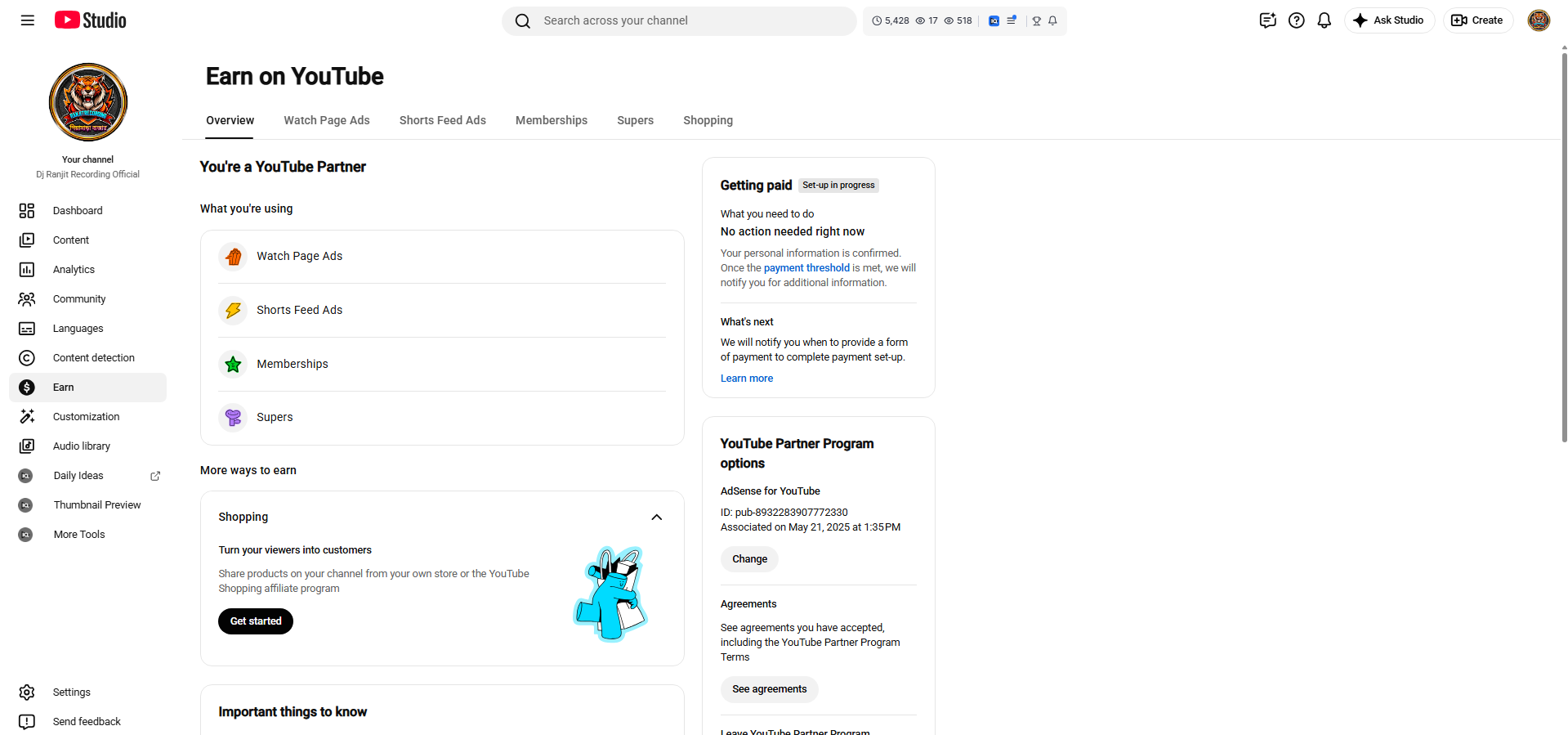Open the blue vidIQ extension icon
The height and width of the screenshot is (735, 1568).
[994, 21]
